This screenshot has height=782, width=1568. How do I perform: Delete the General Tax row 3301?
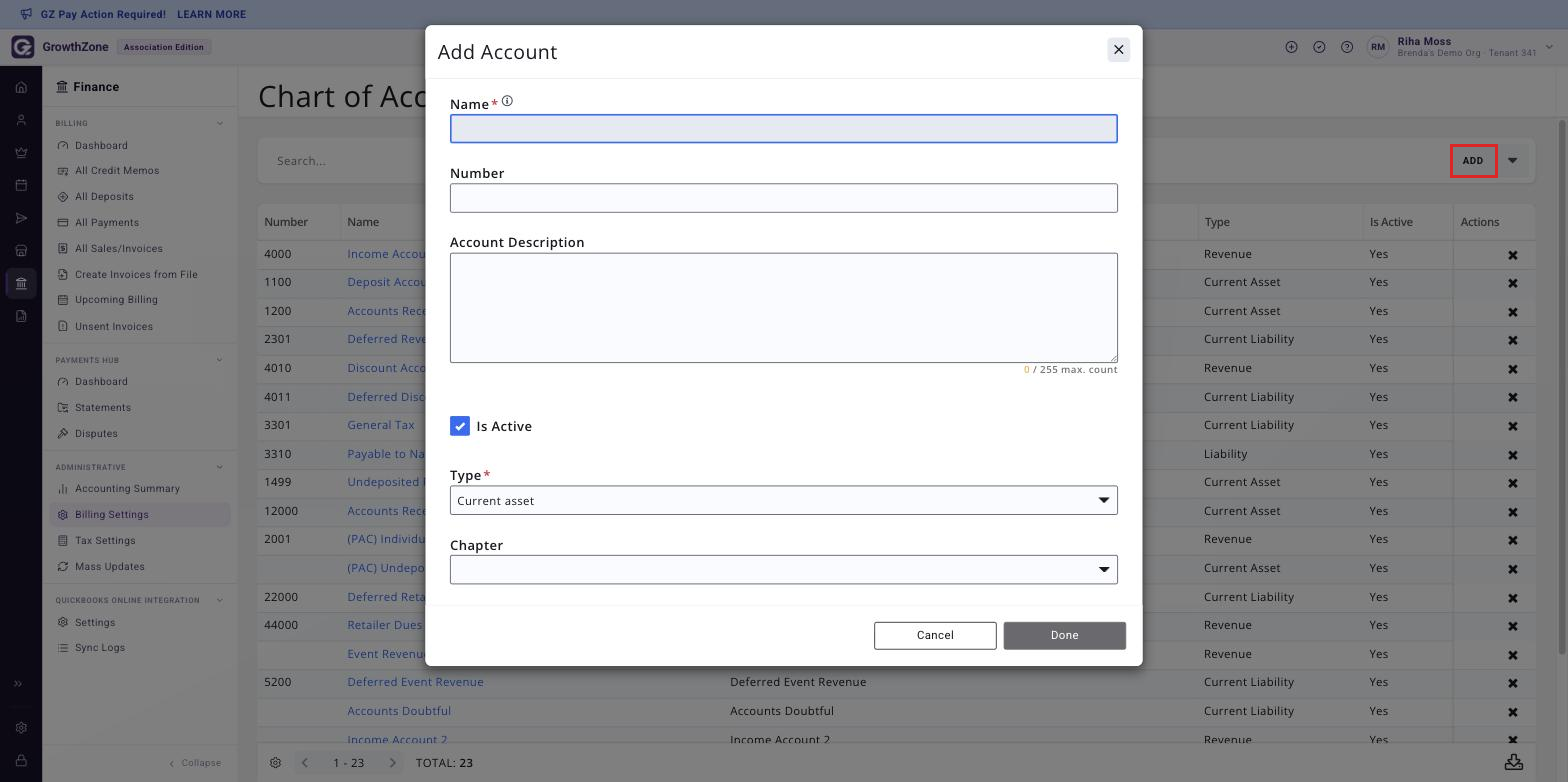1513,426
